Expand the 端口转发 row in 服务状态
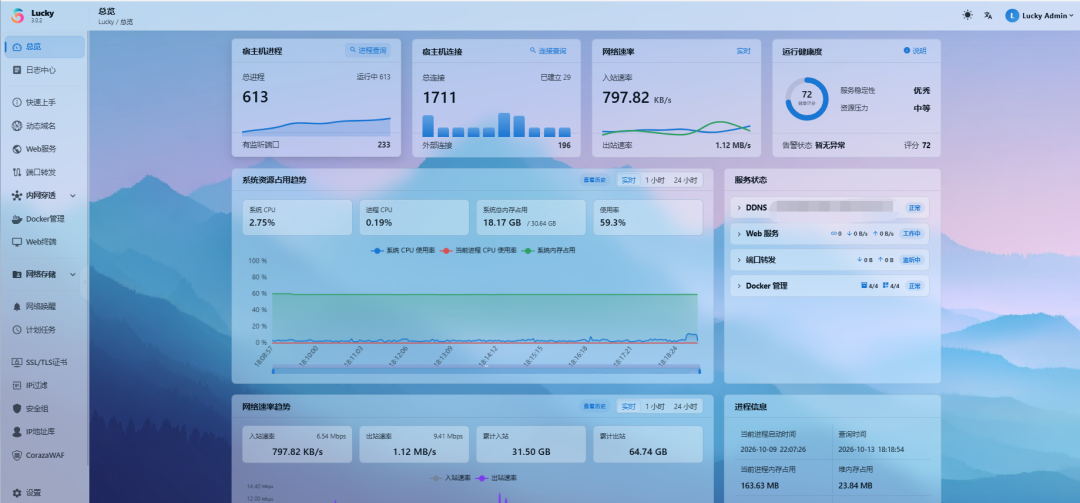 (x=829, y=260)
